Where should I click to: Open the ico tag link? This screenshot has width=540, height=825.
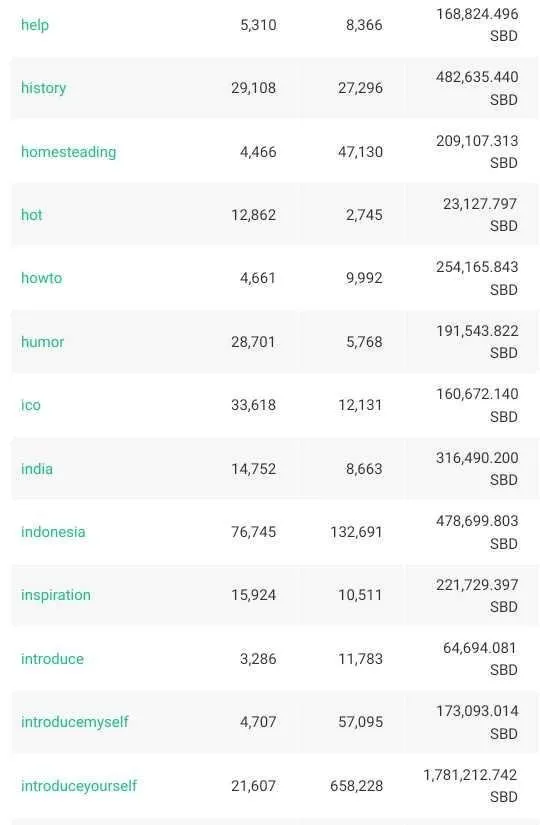pos(31,405)
